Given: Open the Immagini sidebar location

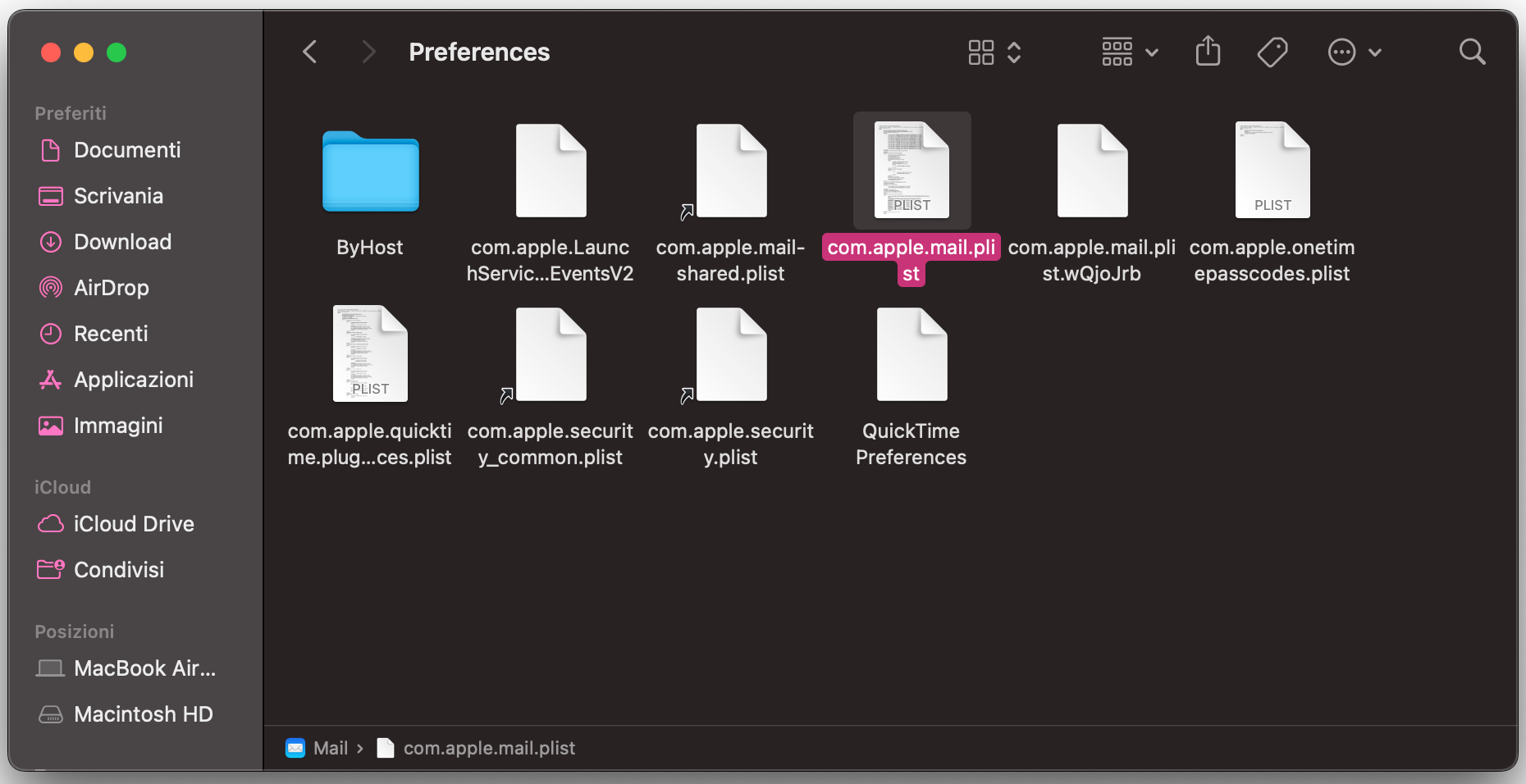Looking at the screenshot, I should click(119, 425).
